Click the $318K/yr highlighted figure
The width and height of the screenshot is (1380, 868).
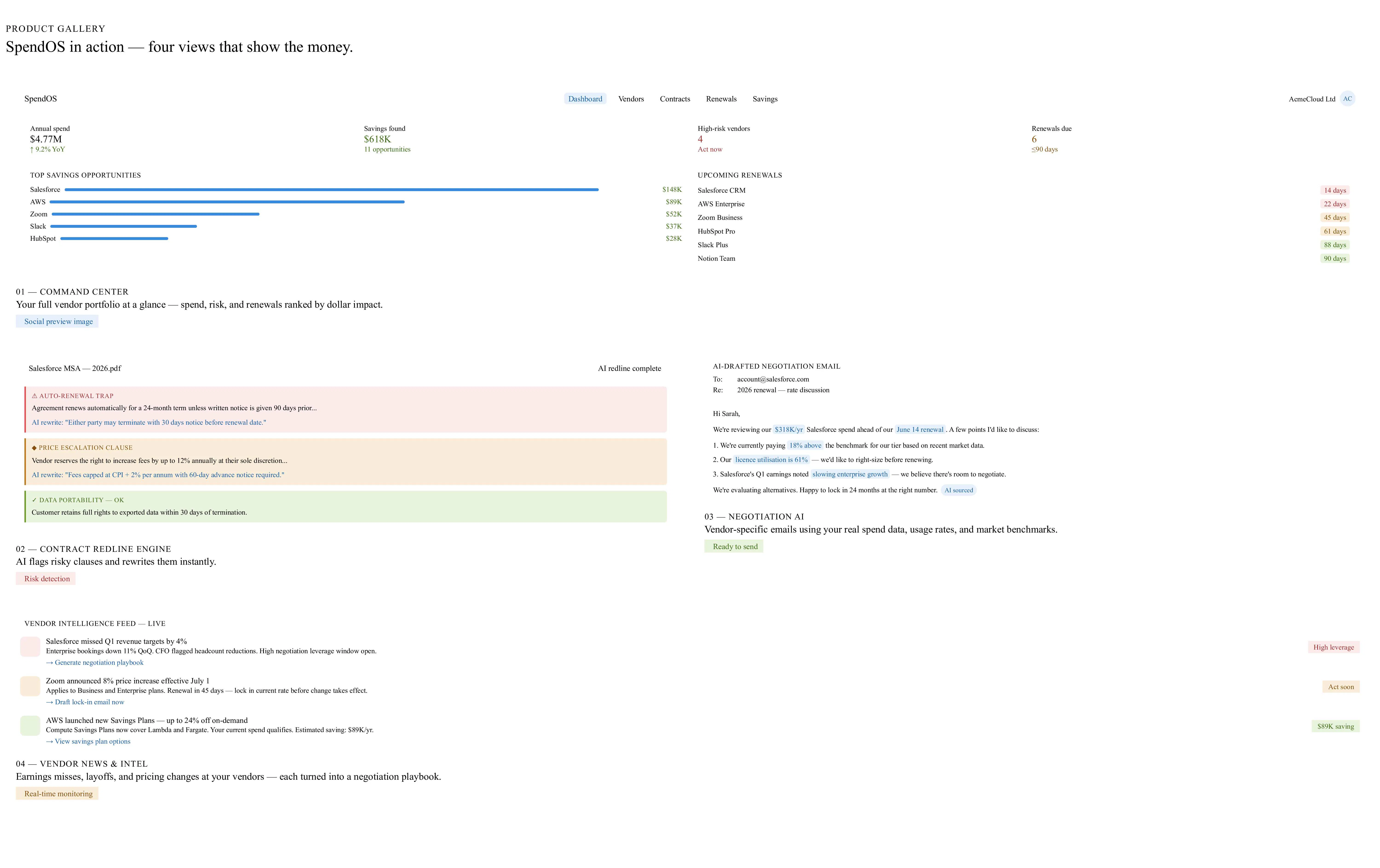pos(789,430)
